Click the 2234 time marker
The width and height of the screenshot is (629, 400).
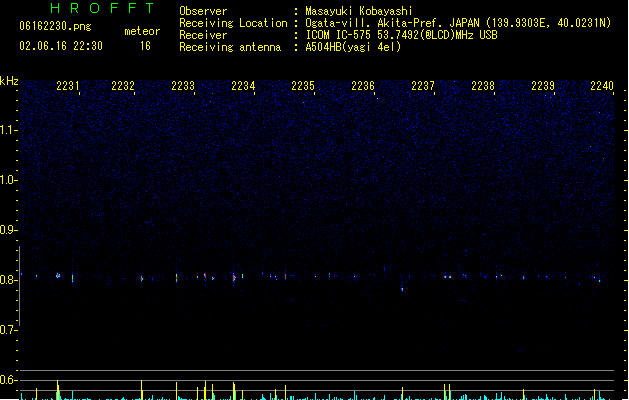pos(243,86)
